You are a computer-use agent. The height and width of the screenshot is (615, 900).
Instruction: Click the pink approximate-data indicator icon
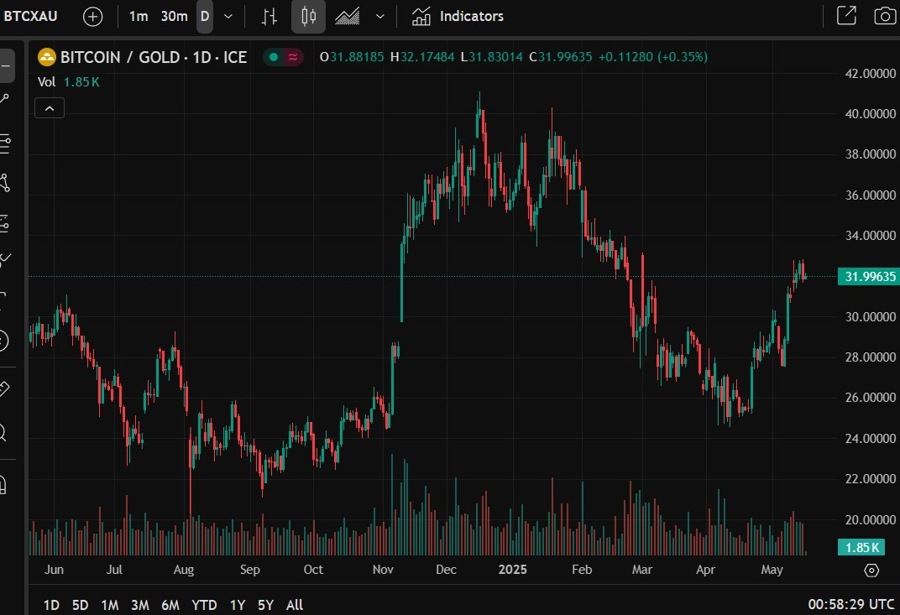pos(293,57)
